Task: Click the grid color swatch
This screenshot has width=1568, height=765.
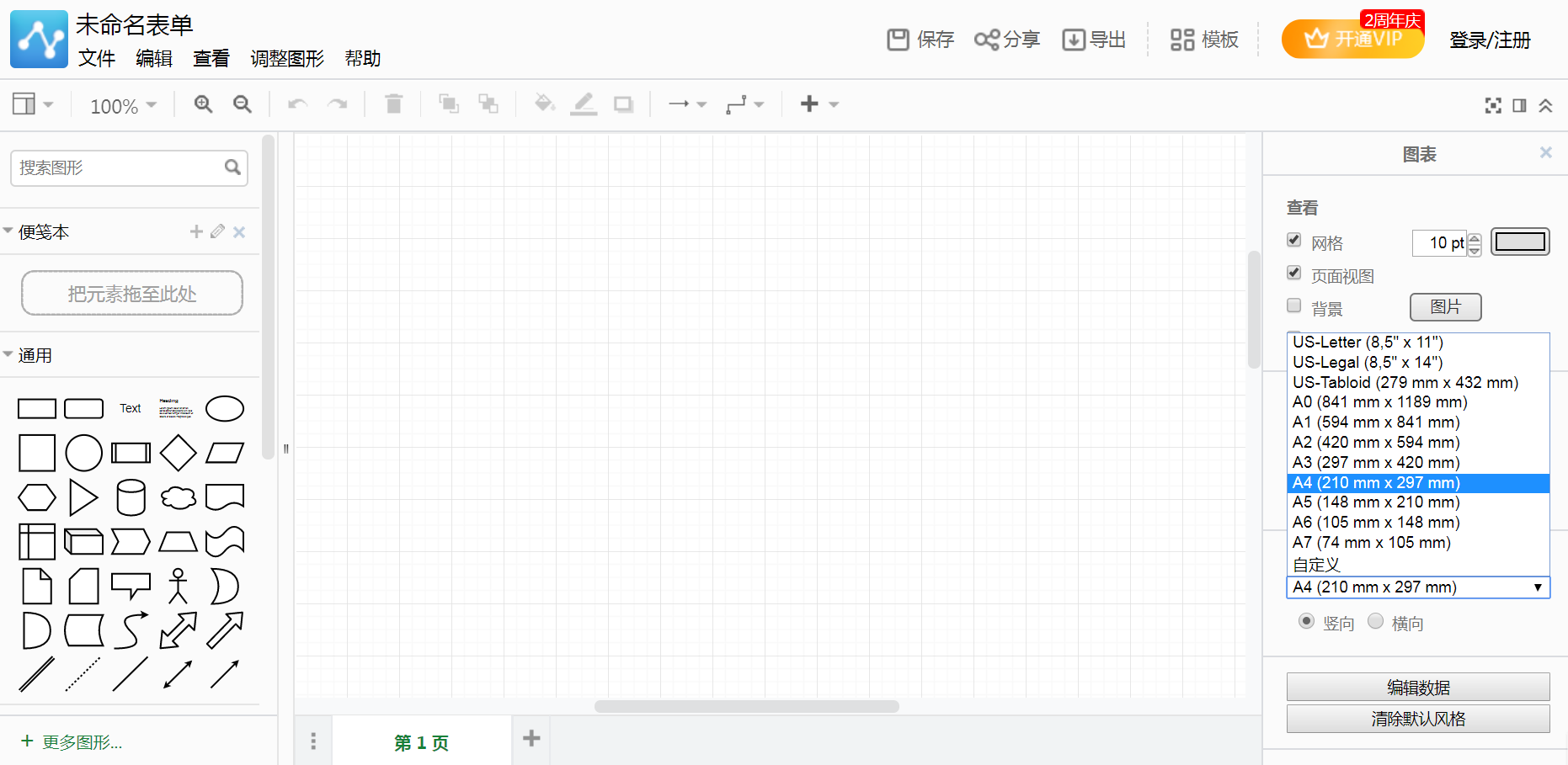Action: coord(1520,242)
